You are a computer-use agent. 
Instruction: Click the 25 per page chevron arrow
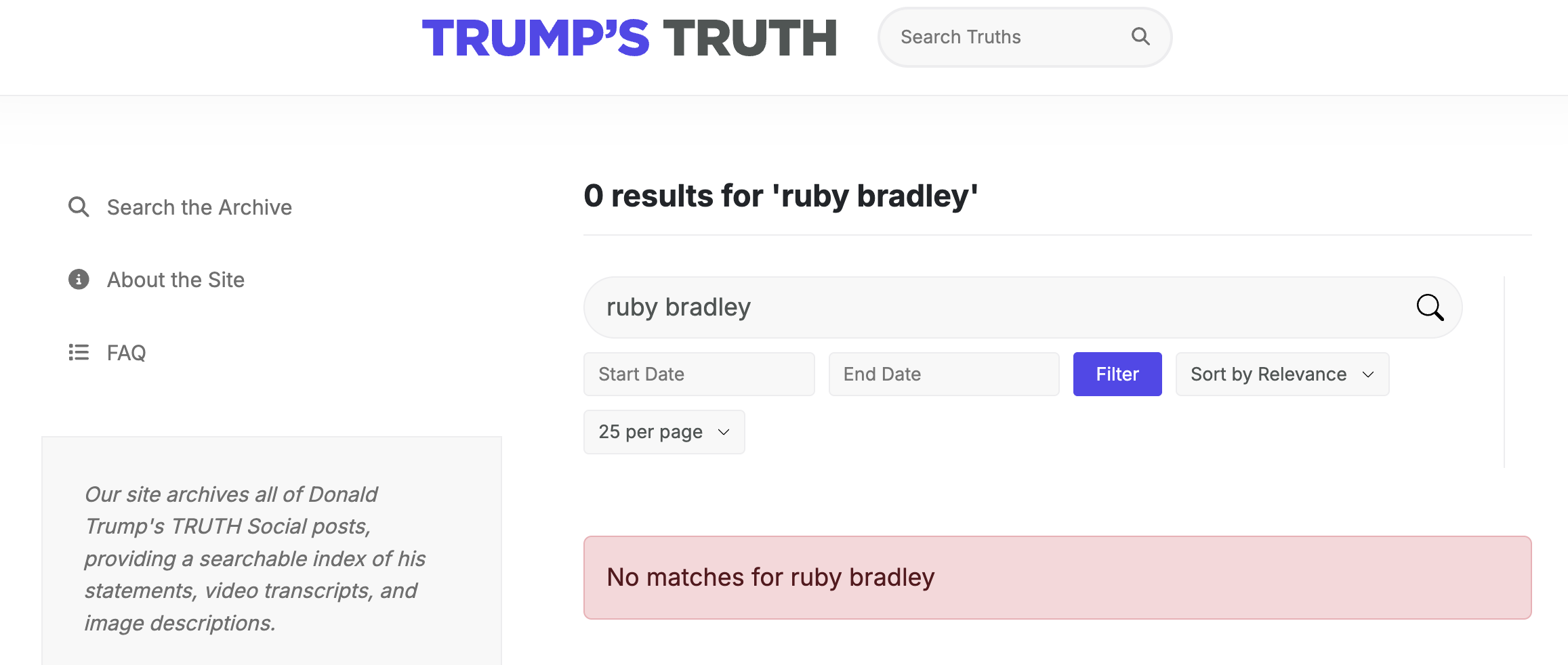[724, 432]
